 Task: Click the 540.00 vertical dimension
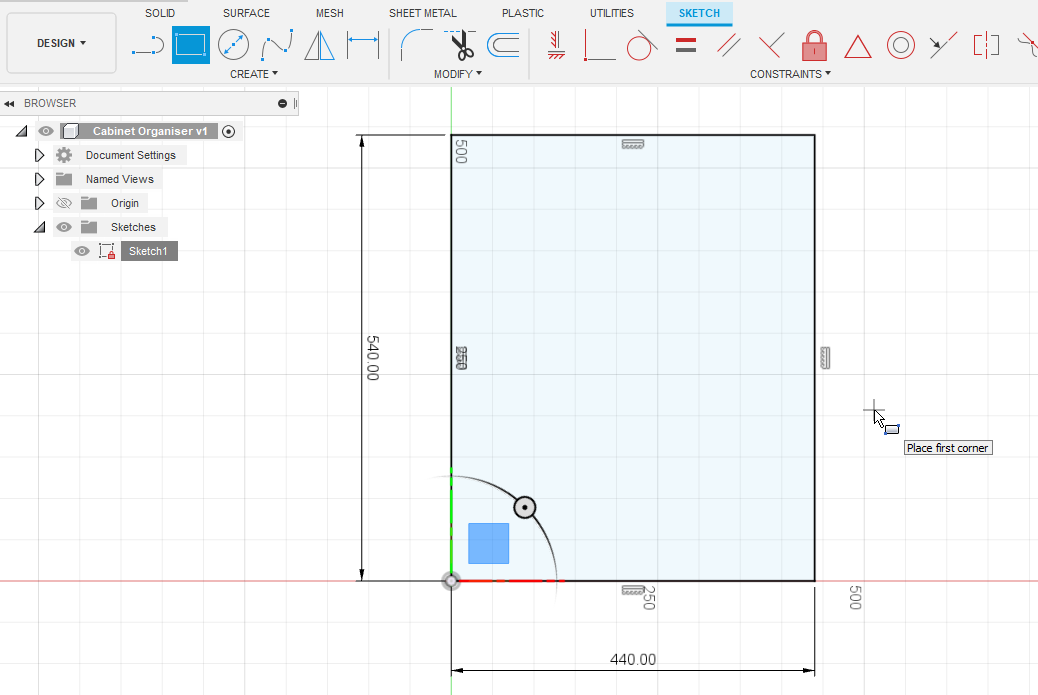tap(373, 357)
